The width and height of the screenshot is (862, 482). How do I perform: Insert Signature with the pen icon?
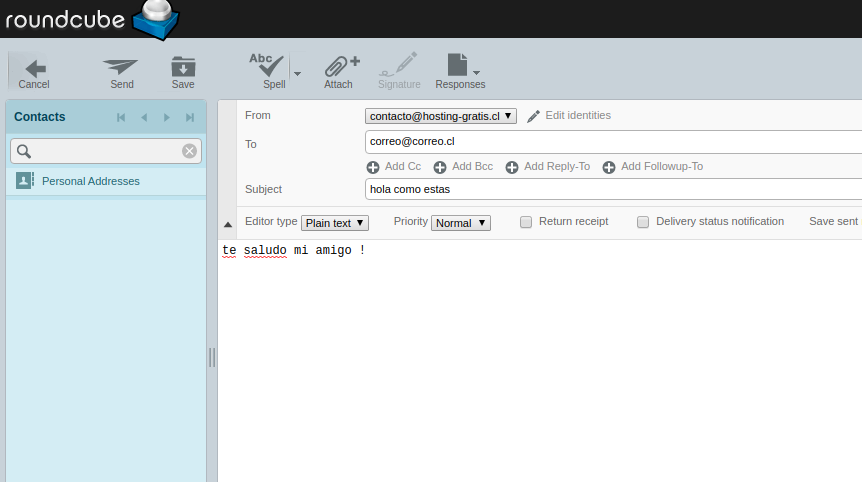pos(399,71)
